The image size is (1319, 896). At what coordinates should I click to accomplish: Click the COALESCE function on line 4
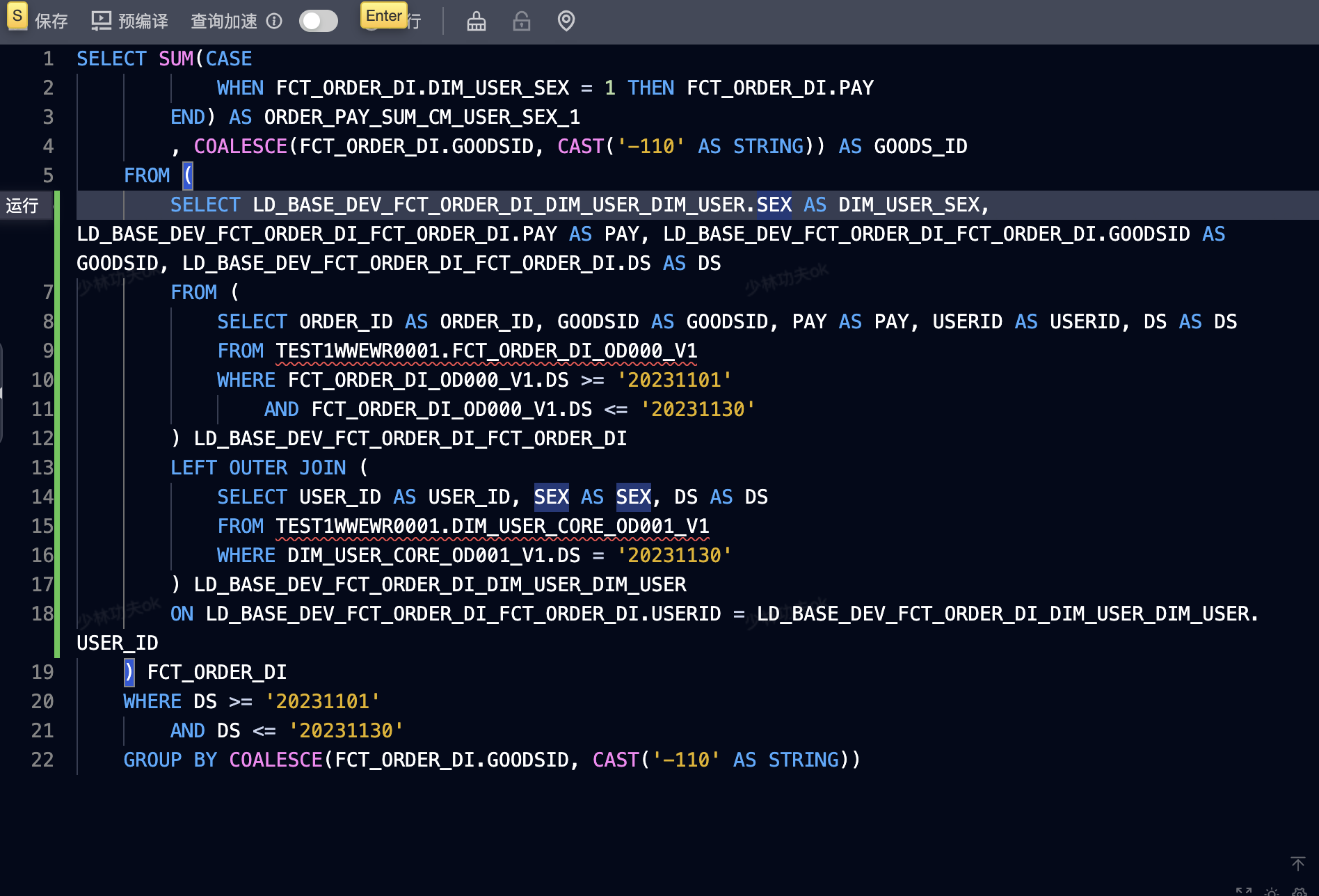coord(241,146)
